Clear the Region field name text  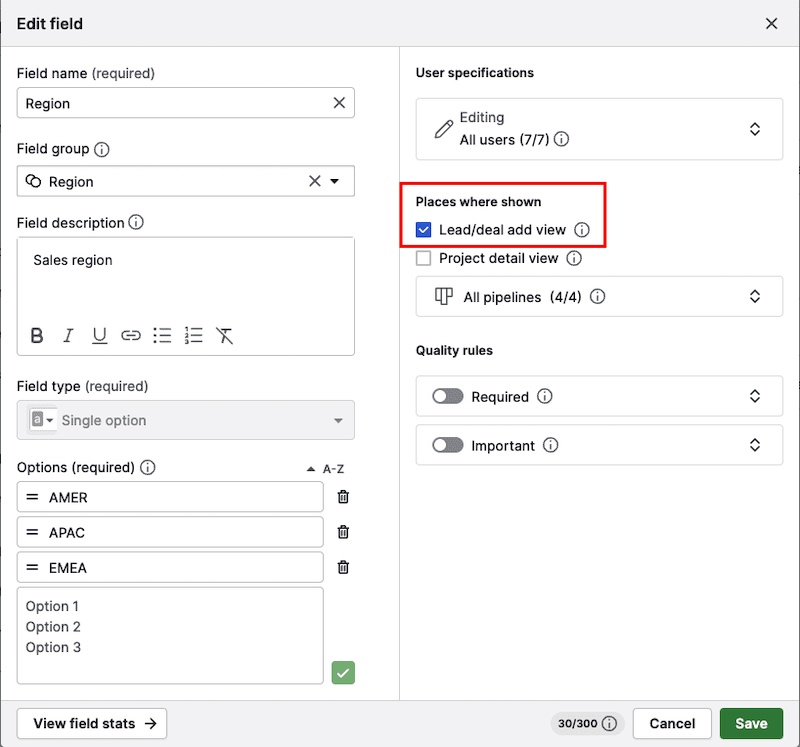tap(339, 103)
